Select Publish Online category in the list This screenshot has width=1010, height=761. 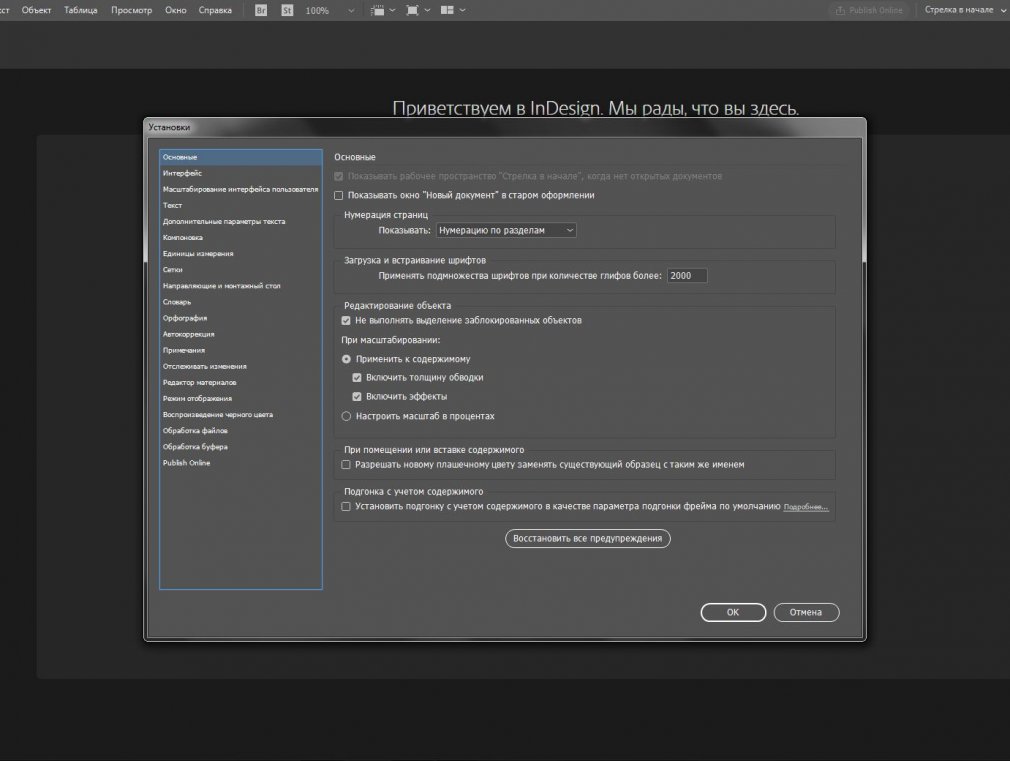tap(241, 463)
